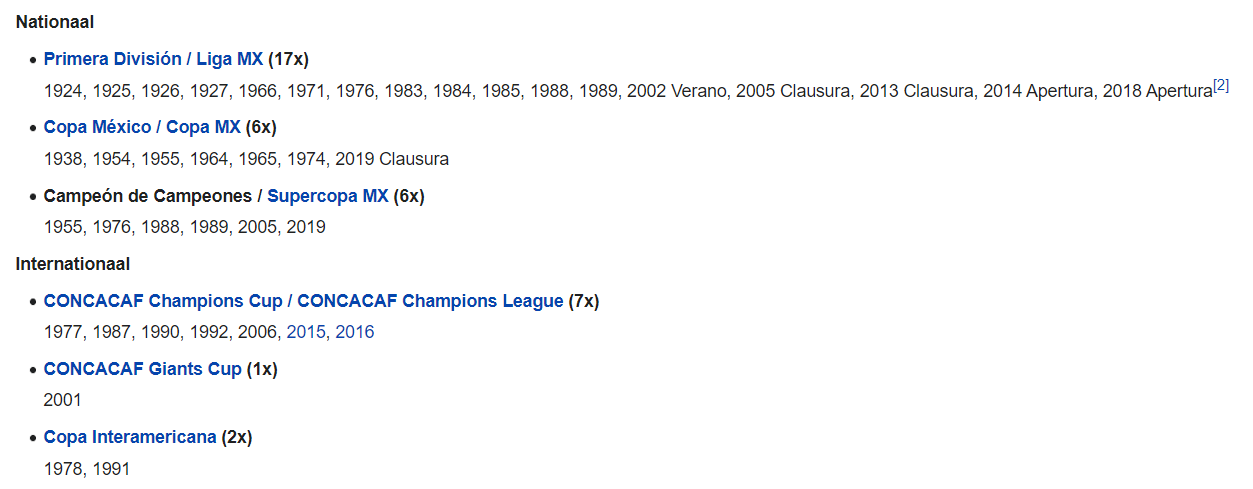Click the (17x) title count
Image resolution: width=1253 pixels, height=489 pixels.
point(288,59)
